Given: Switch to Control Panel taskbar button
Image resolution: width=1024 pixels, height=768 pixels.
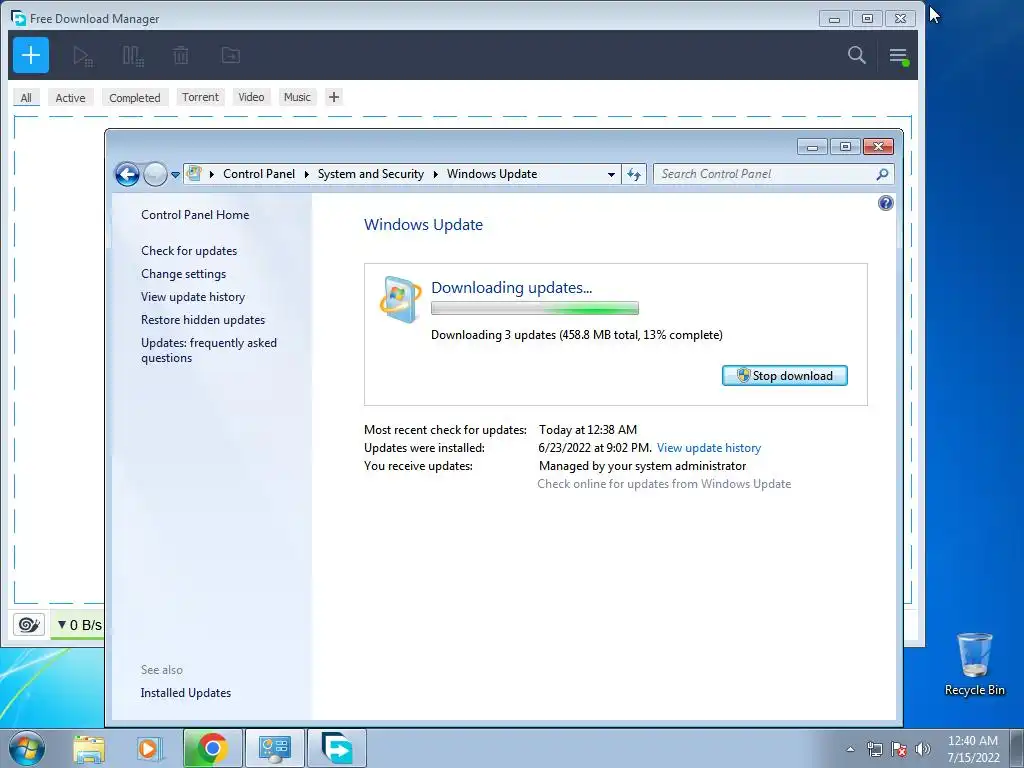Looking at the screenshot, I should pyautogui.click(x=274, y=748).
